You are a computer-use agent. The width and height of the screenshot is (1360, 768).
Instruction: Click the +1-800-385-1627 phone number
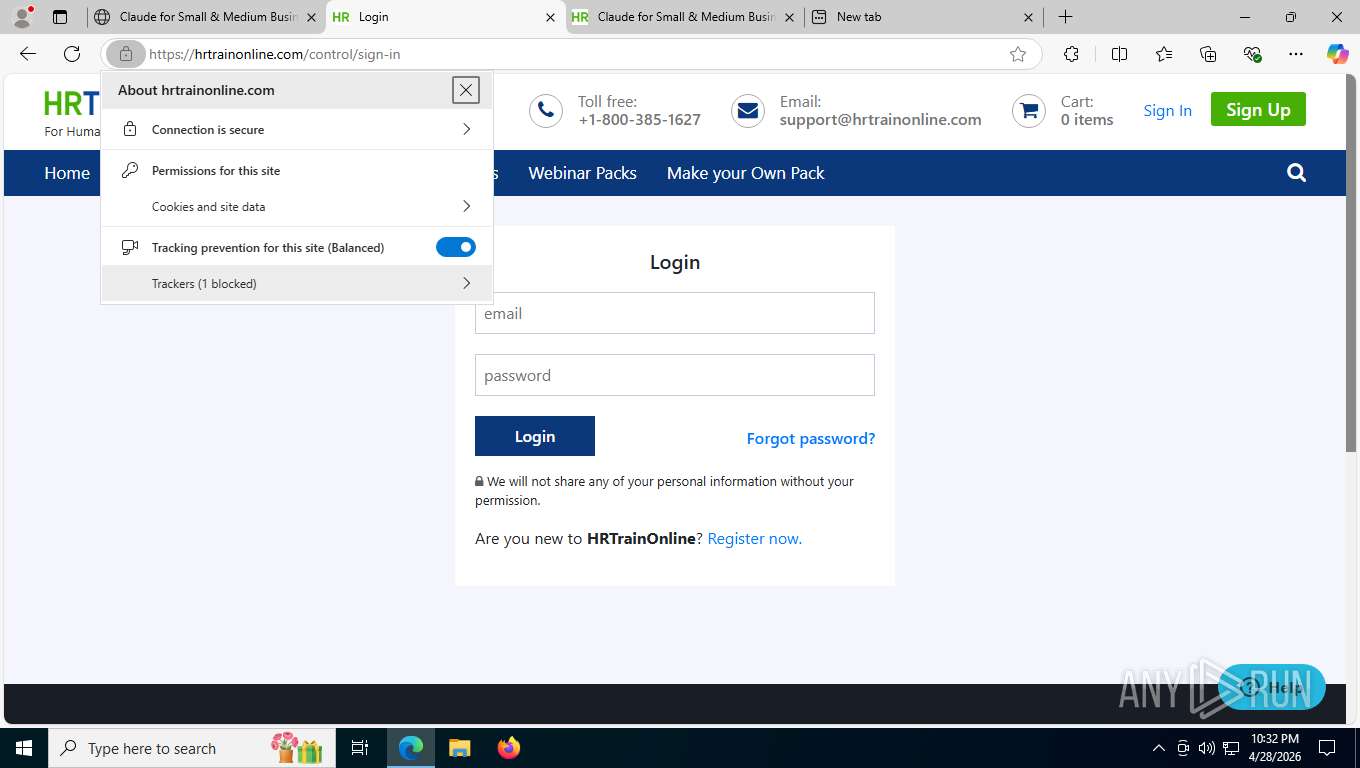click(x=639, y=119)
